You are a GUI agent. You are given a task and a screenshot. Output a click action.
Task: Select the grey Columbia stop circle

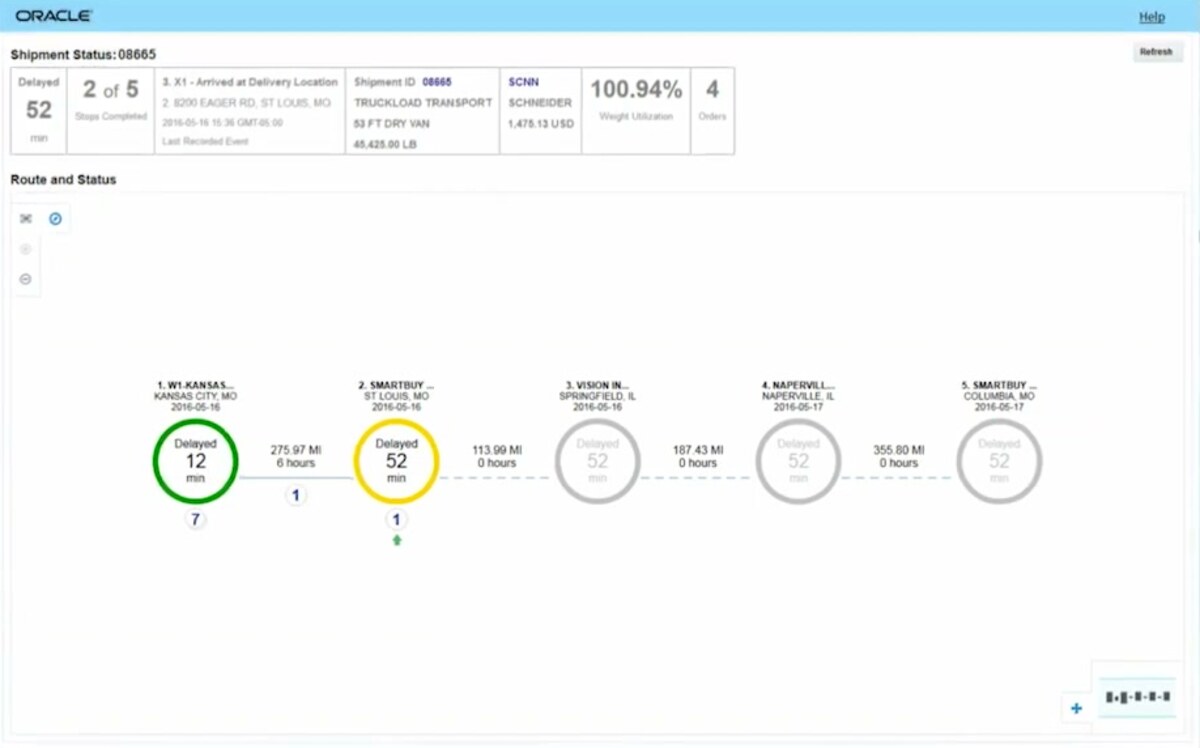[x=1000, y=461]
